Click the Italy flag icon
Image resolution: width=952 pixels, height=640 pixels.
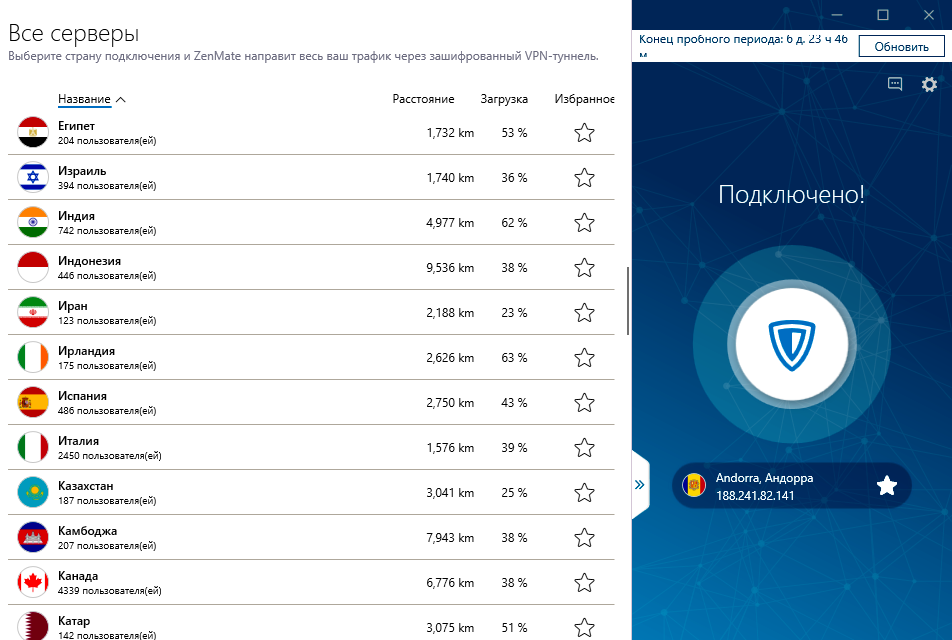tap(33, 447)
